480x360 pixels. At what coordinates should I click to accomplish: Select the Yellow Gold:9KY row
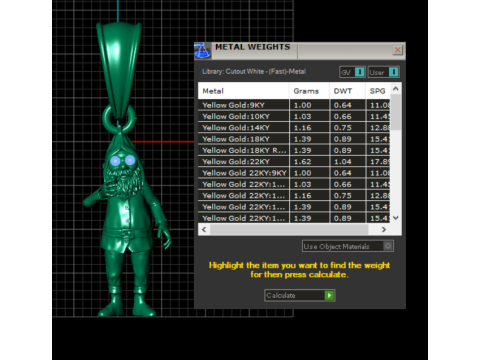click(x=294, y=105)
